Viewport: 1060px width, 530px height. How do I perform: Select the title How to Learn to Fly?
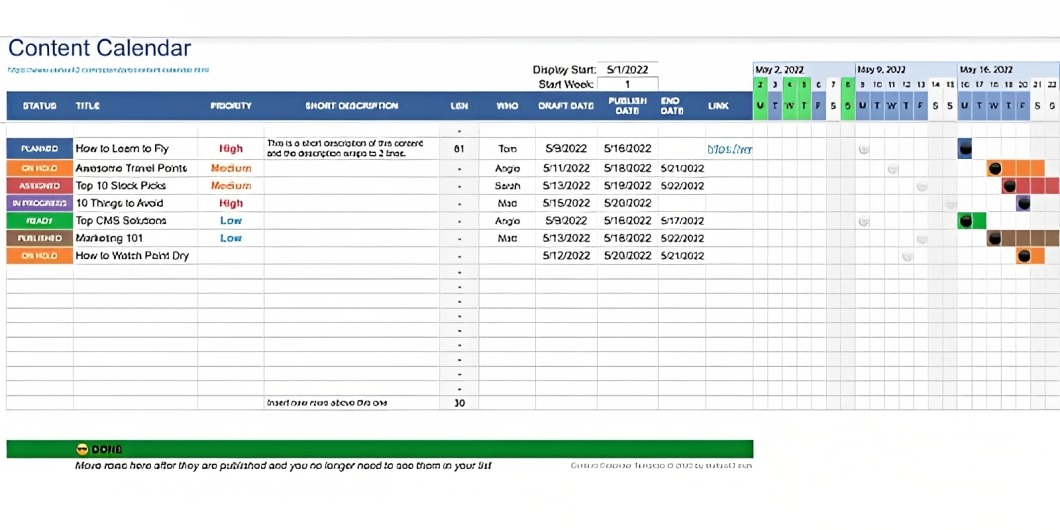click(122, 149)
